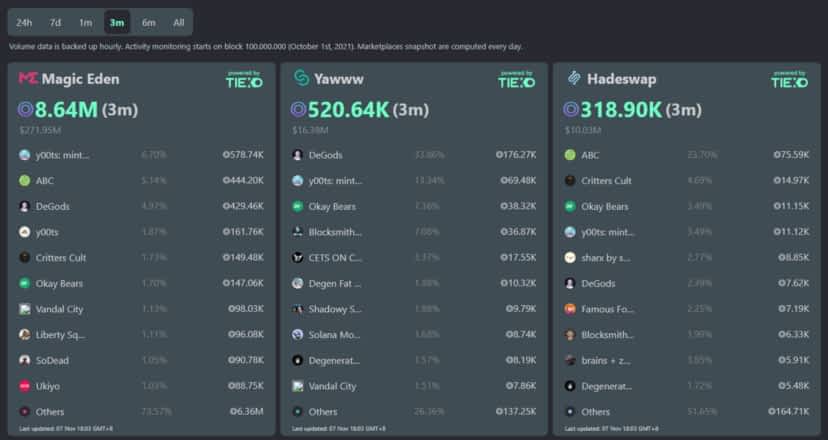
Task: Click Okay Bears name in Hadeswap list
Action: click(605, 207)
